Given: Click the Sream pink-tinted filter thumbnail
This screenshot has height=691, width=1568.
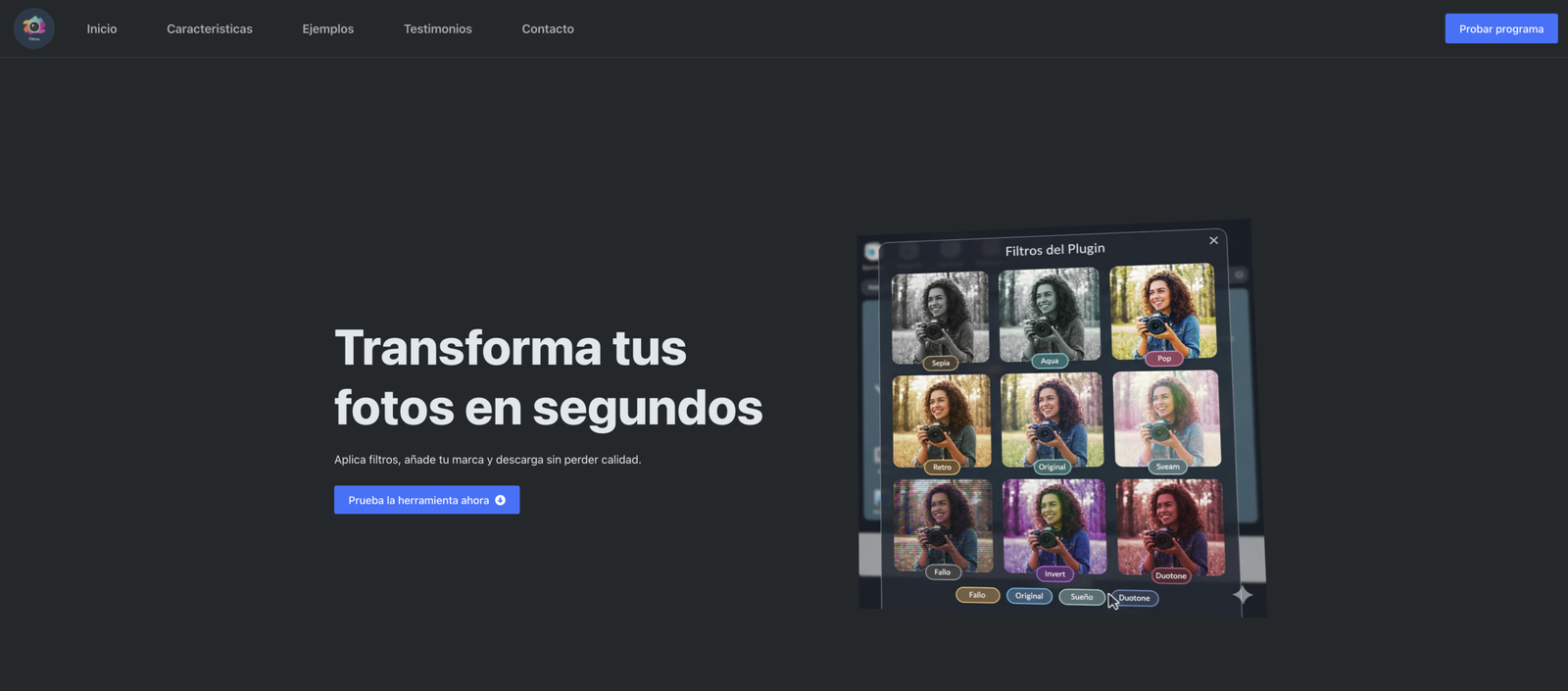Looking at the screenshot, I should tap(1166, 418).
